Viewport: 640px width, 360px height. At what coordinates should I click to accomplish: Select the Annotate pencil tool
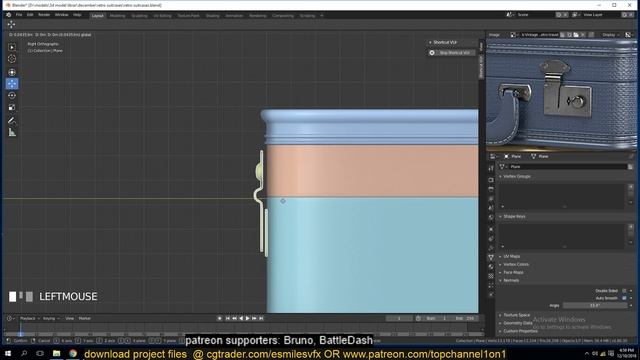tap(12, 120)
